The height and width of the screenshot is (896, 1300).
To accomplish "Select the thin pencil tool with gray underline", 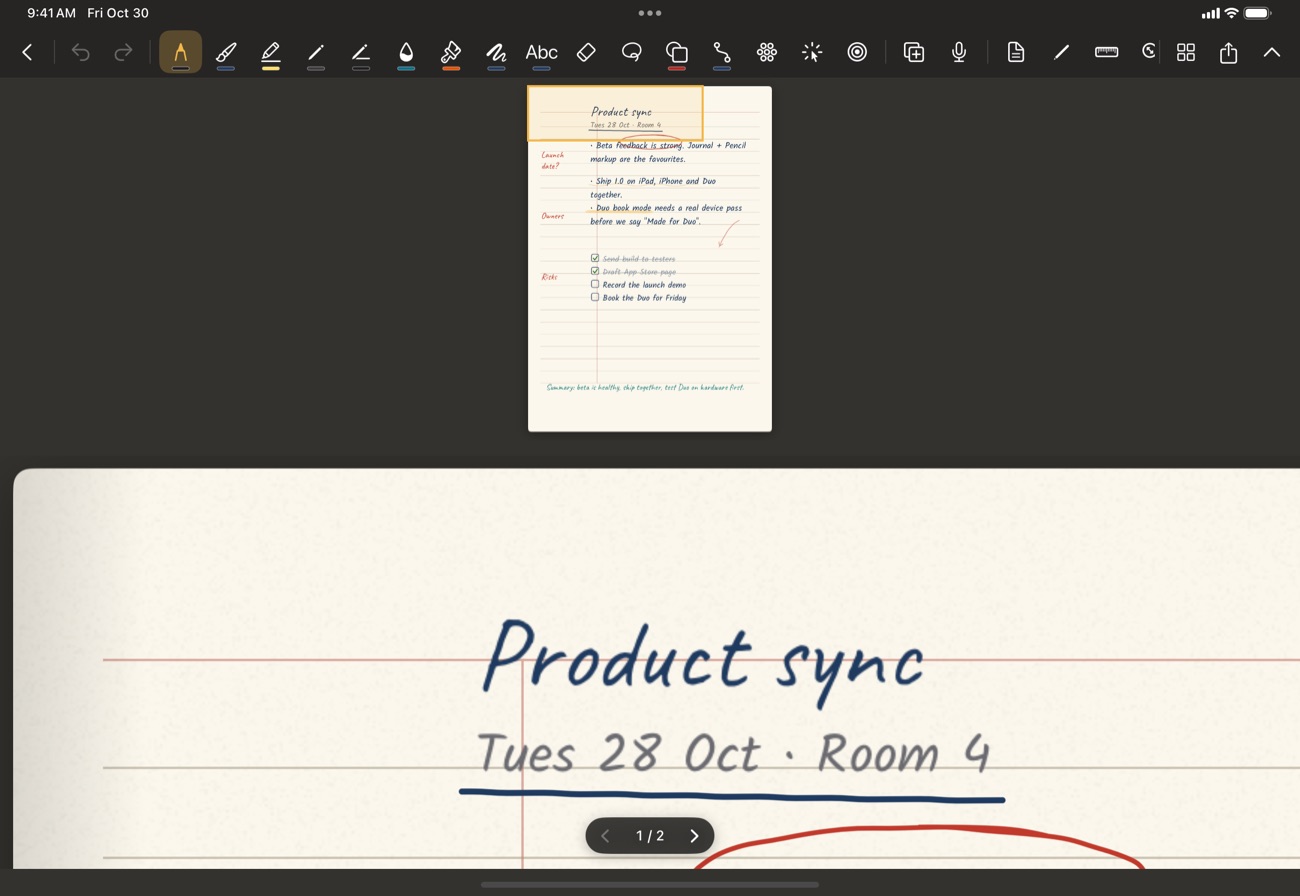I will pos(316,53).
